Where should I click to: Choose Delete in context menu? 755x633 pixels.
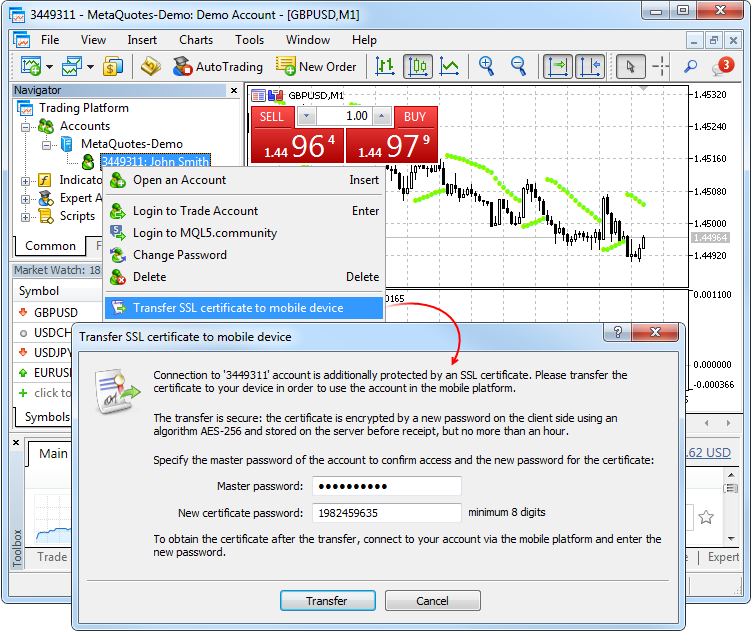click(244, 277)
